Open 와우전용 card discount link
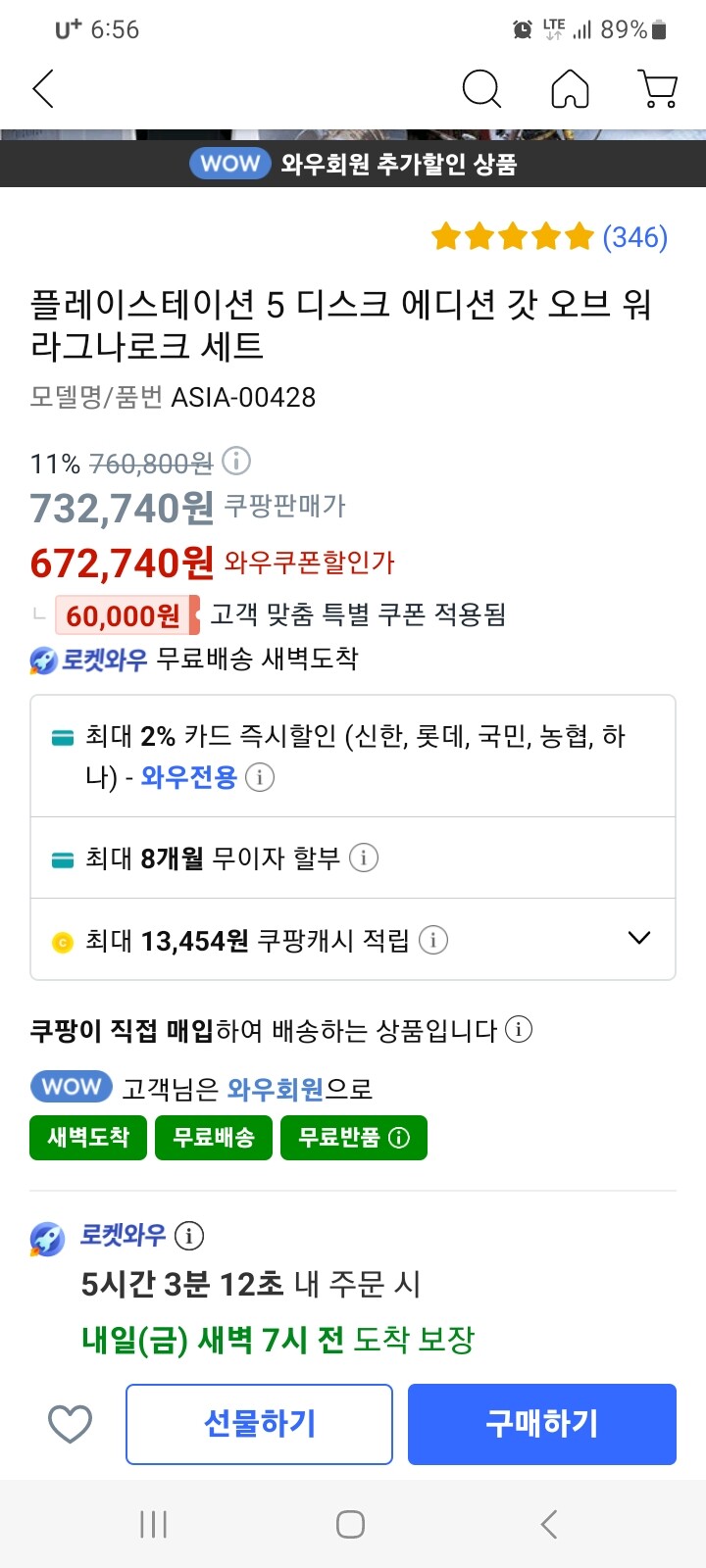Image resolution: width=706 pixels, height=1568 pixels. tap(189, 779)
